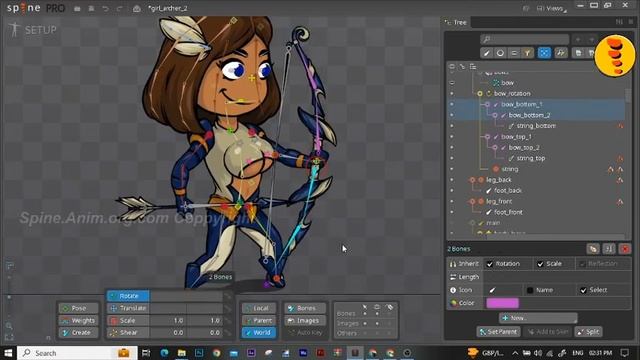
Task: Click the Redo arrow in the title bar
Action: coord(119,9)
